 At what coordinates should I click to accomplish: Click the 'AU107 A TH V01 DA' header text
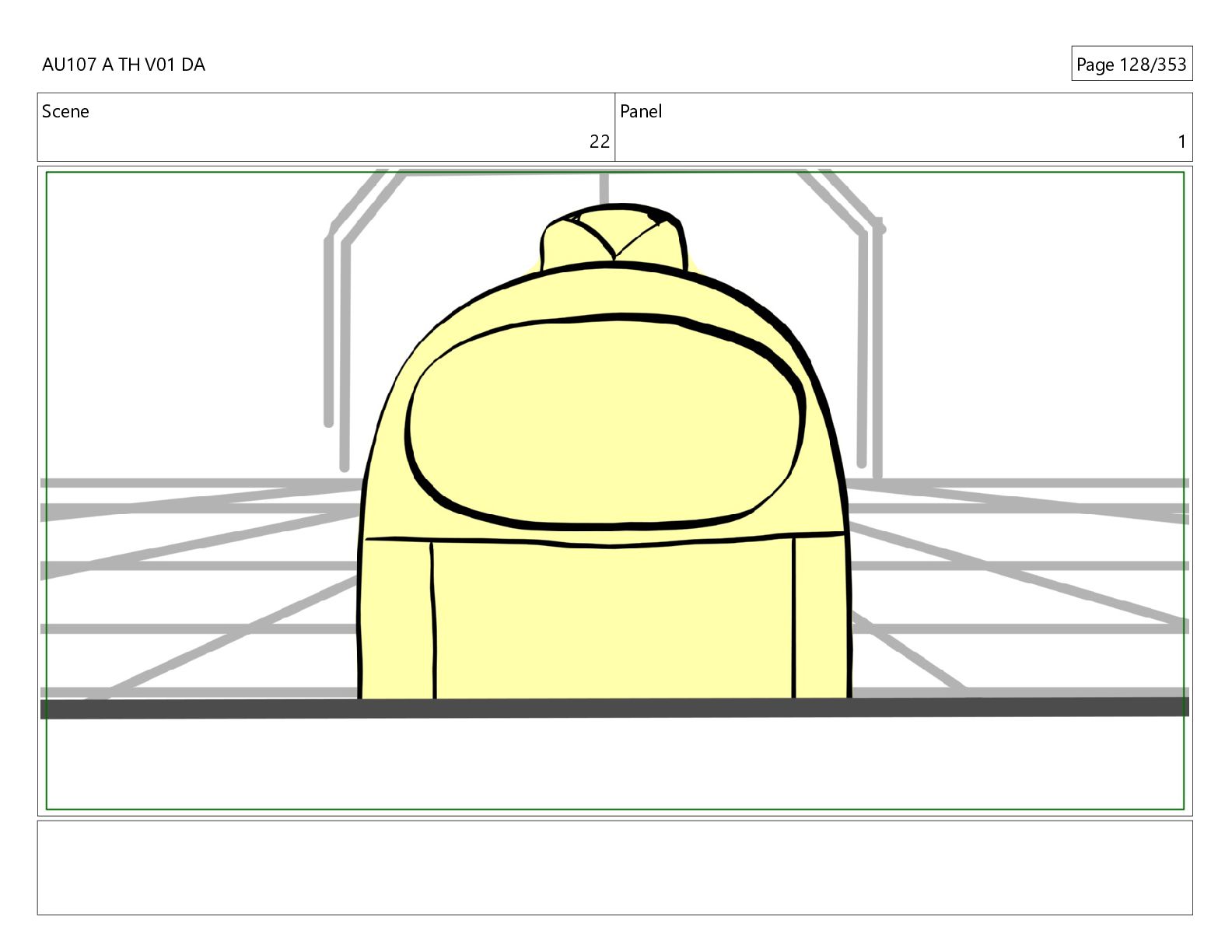coord(124,65)
